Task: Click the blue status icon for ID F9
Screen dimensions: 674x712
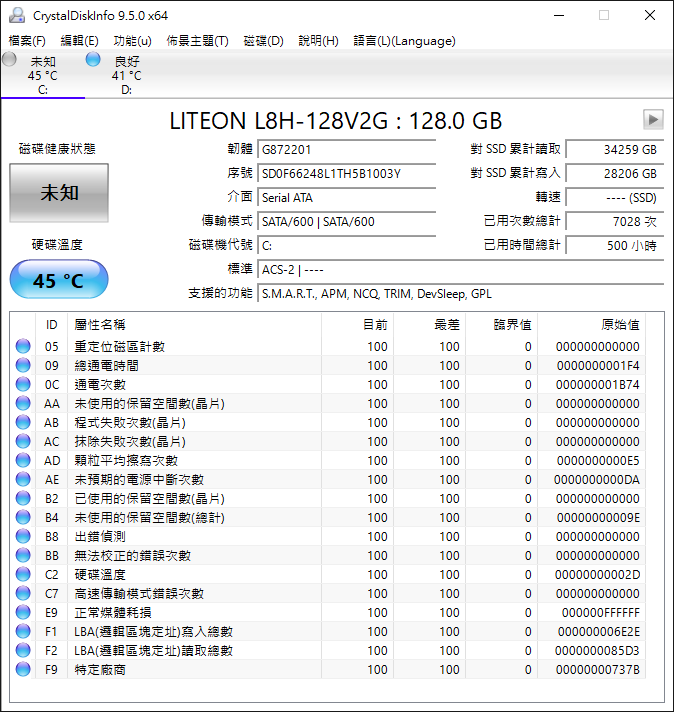Action: pos(23,670)
